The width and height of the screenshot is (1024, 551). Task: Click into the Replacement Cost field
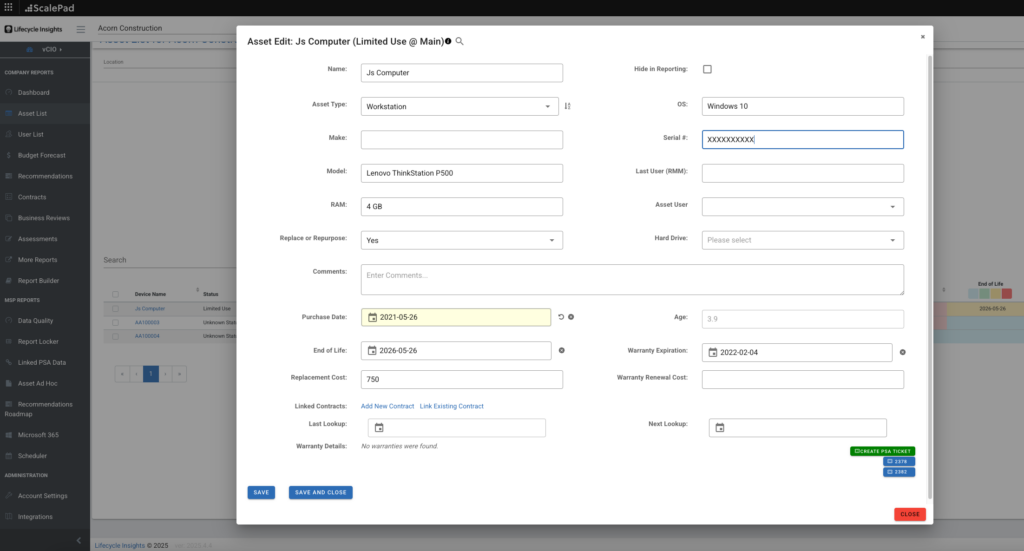[462, 379]
